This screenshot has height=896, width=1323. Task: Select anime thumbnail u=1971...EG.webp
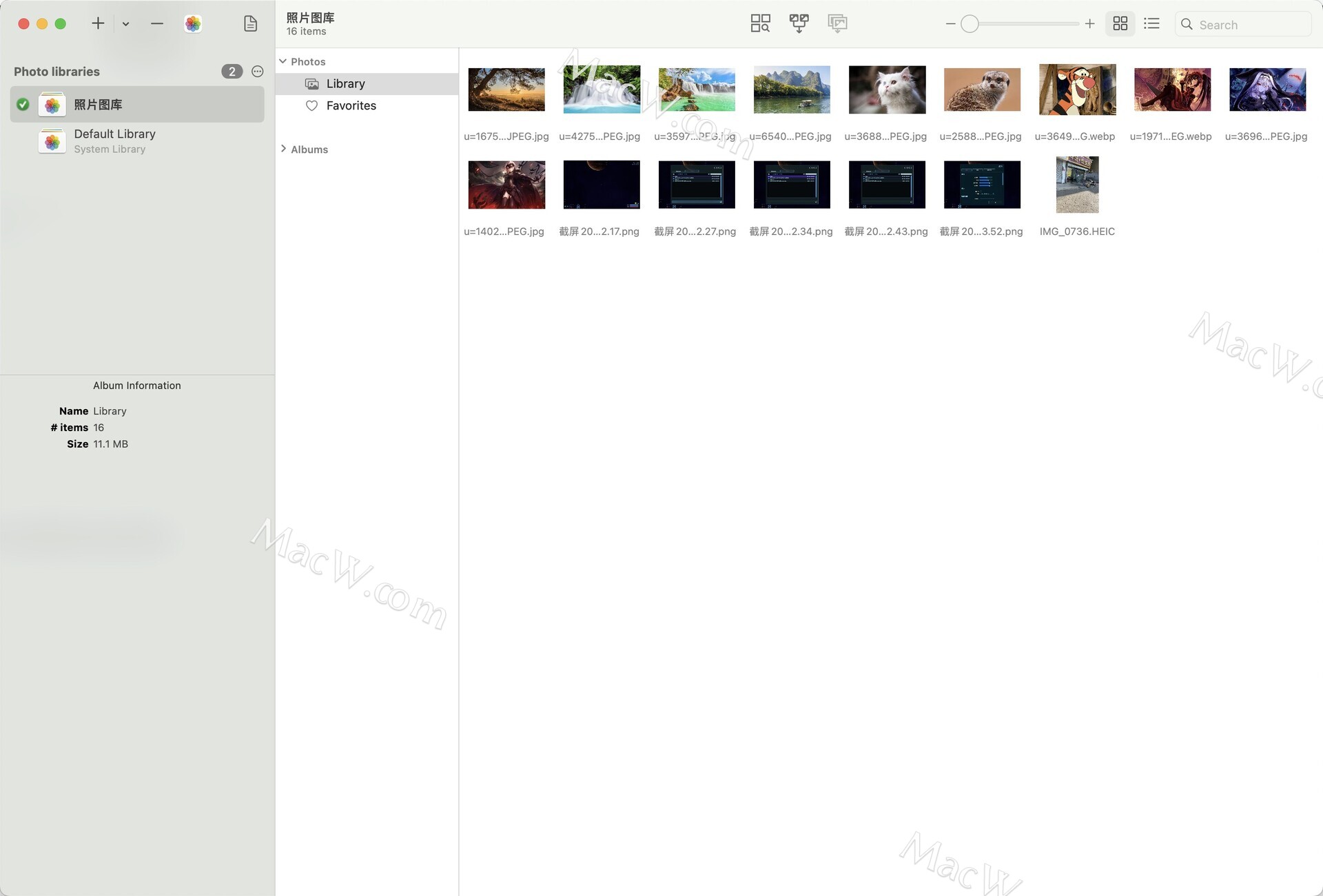[x=1172, y=90]
